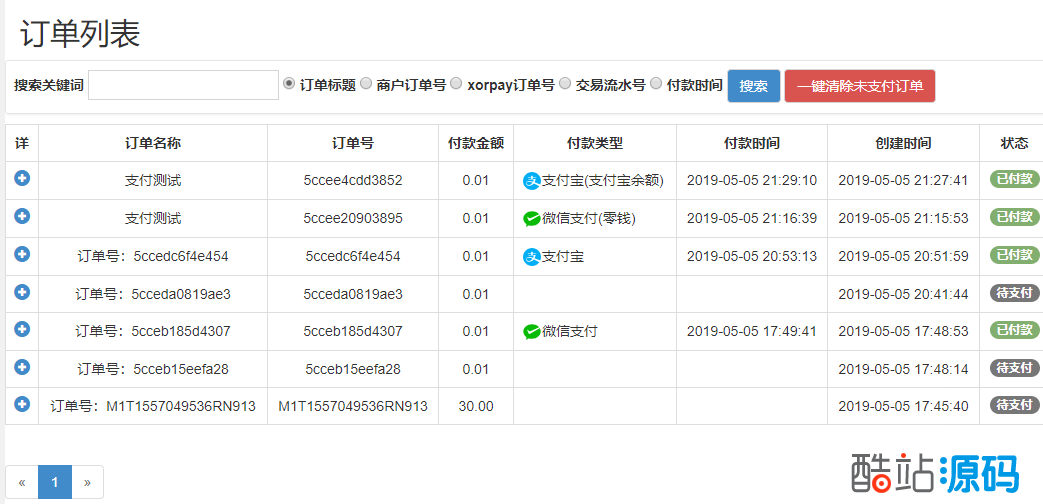Expand details for order 5ccee20903895
Image resolution: width=1043 pixels, height=504 pixels.
coord(22,216)
